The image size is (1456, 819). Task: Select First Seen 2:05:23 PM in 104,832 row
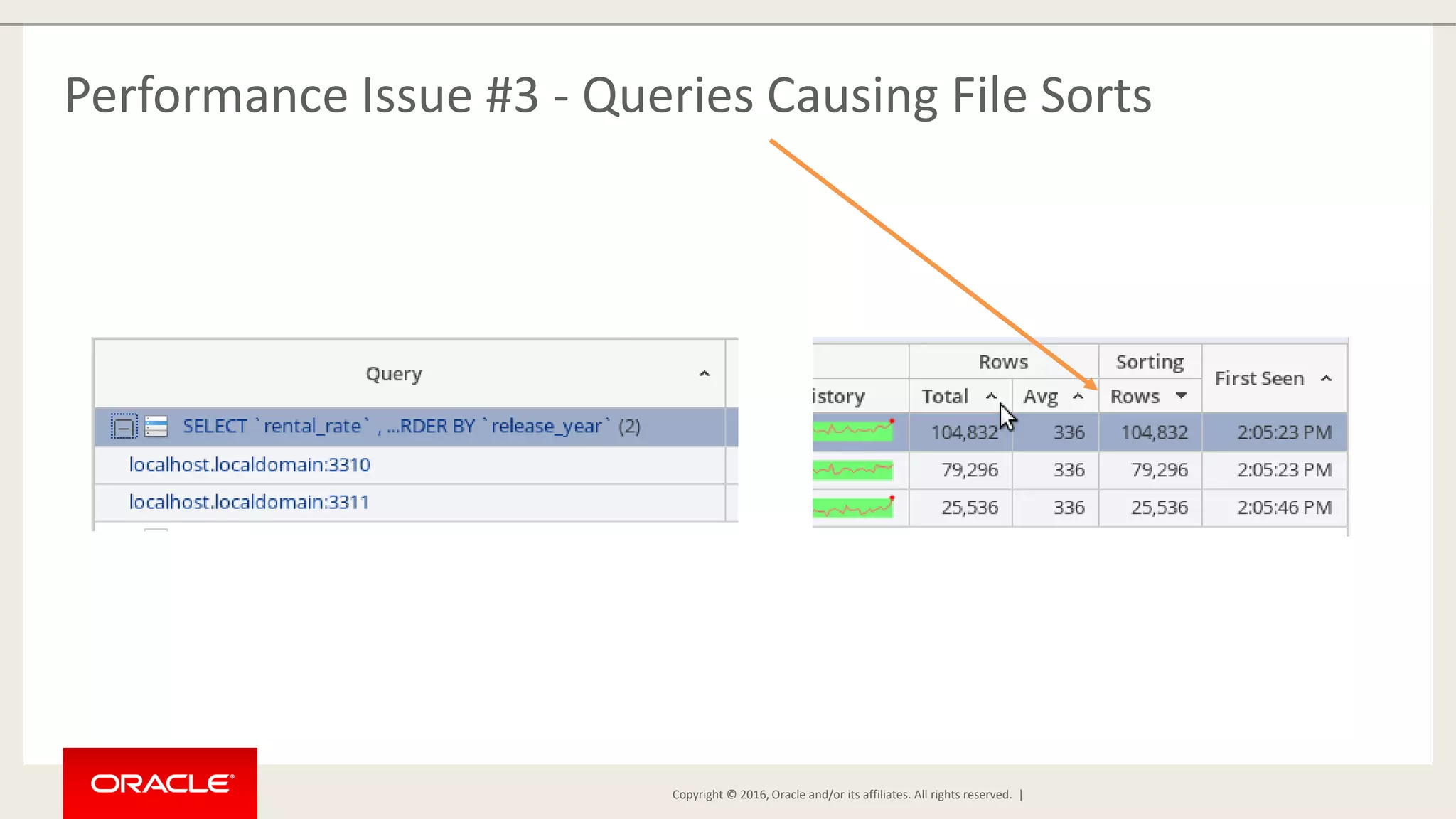point(1275,432)
